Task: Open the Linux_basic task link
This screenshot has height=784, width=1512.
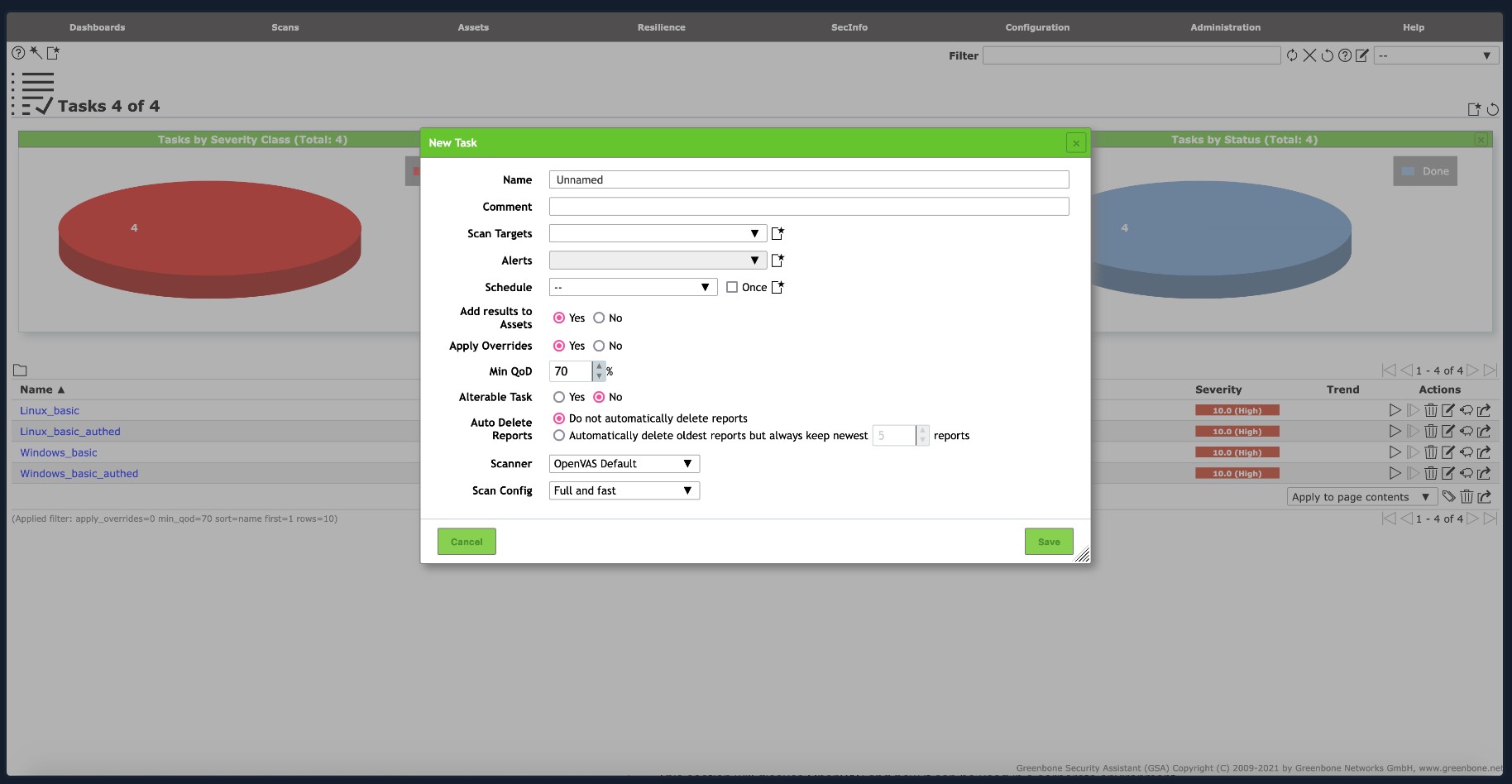Action: pyautogui.click(x=50, y=410)
